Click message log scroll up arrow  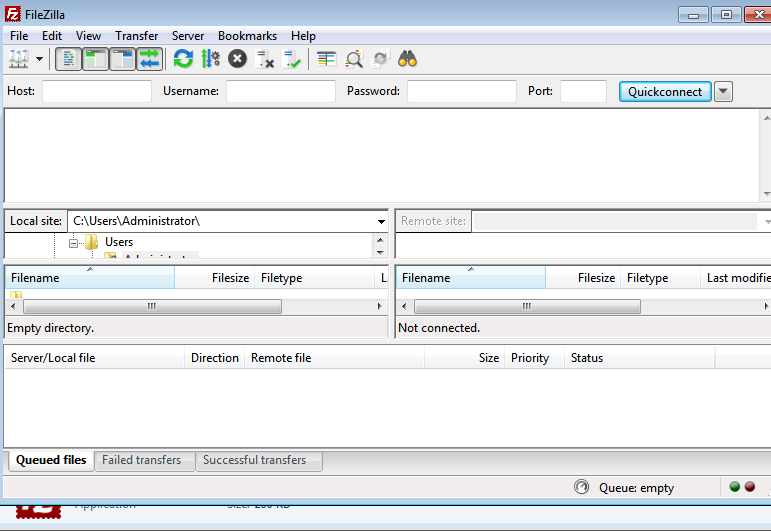[766, 118]
